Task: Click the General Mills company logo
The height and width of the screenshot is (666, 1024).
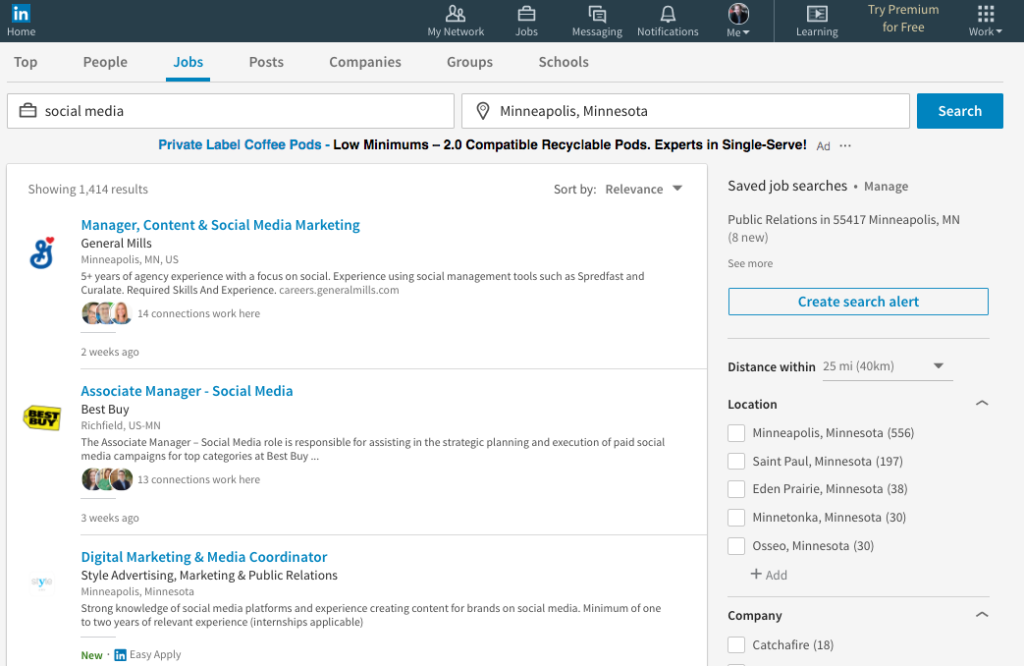Action: (x=42, y=253)
